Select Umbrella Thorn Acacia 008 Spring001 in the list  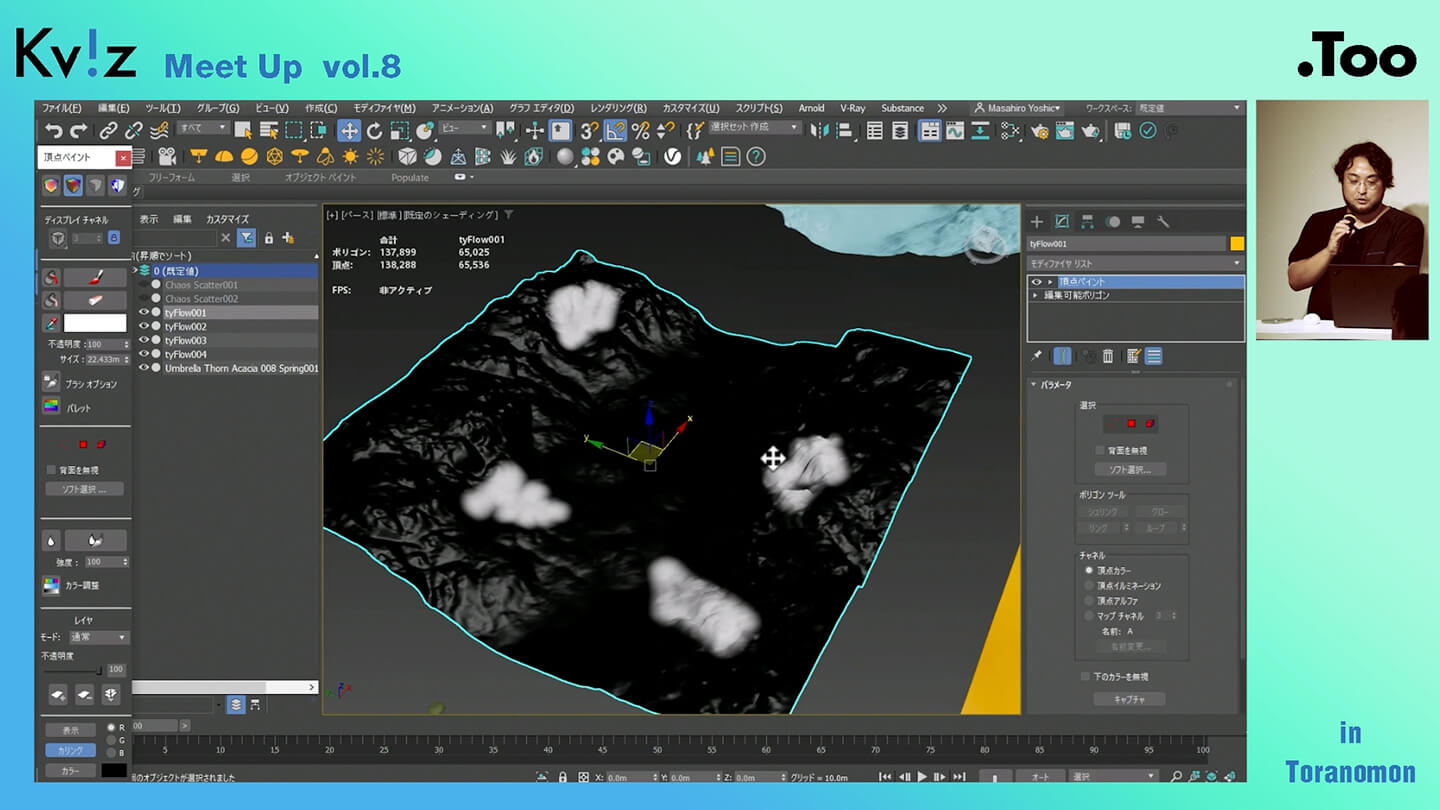[241, 368]
